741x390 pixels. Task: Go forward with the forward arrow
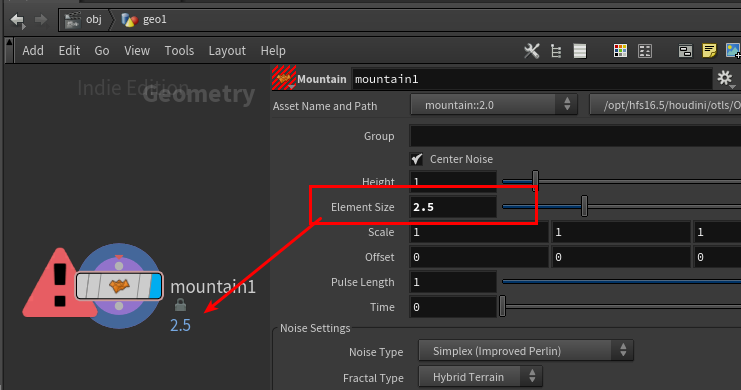pos(41,20)
